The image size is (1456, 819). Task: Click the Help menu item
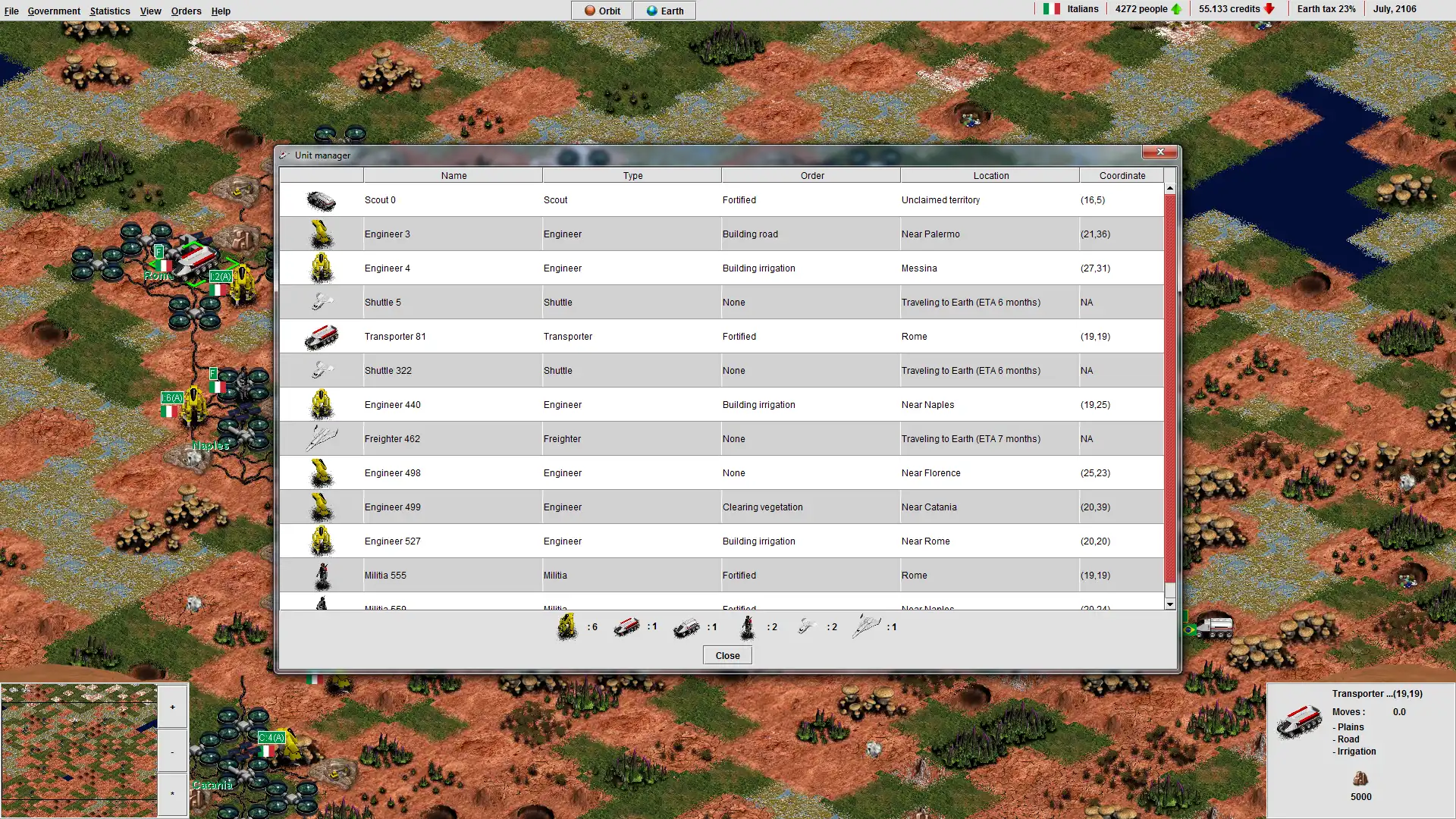point(220,11)
